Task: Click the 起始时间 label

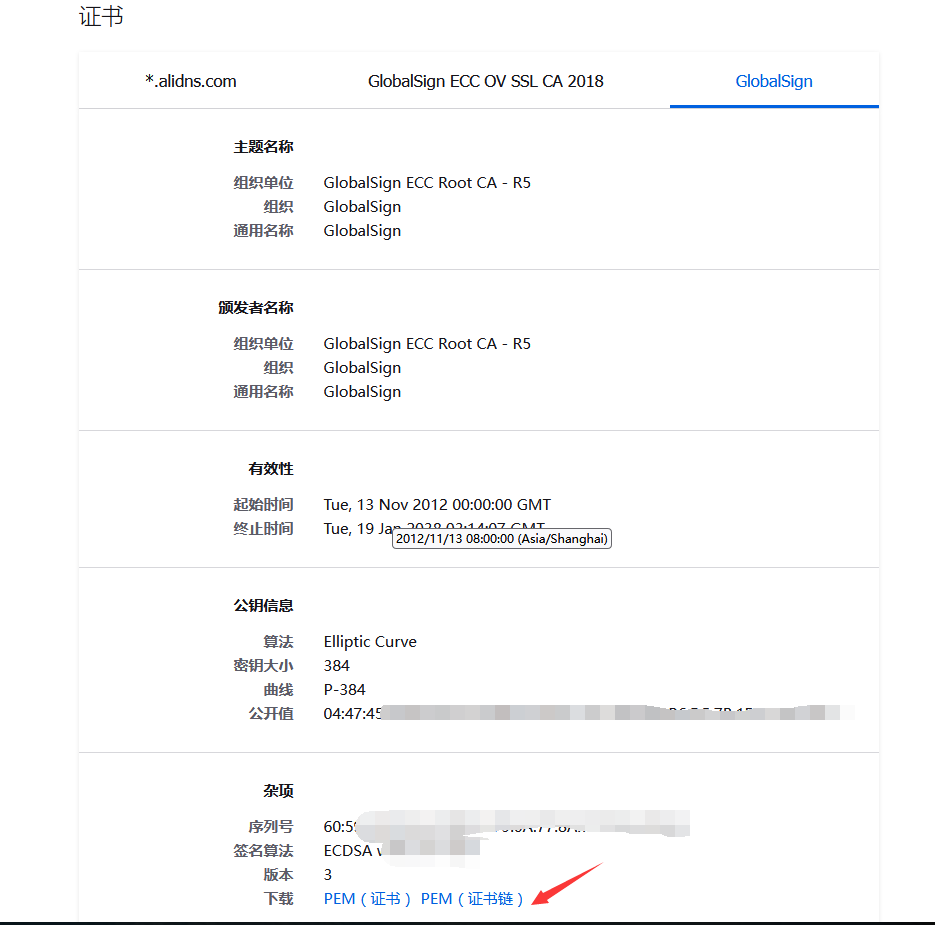Action: tap(263, 505)
